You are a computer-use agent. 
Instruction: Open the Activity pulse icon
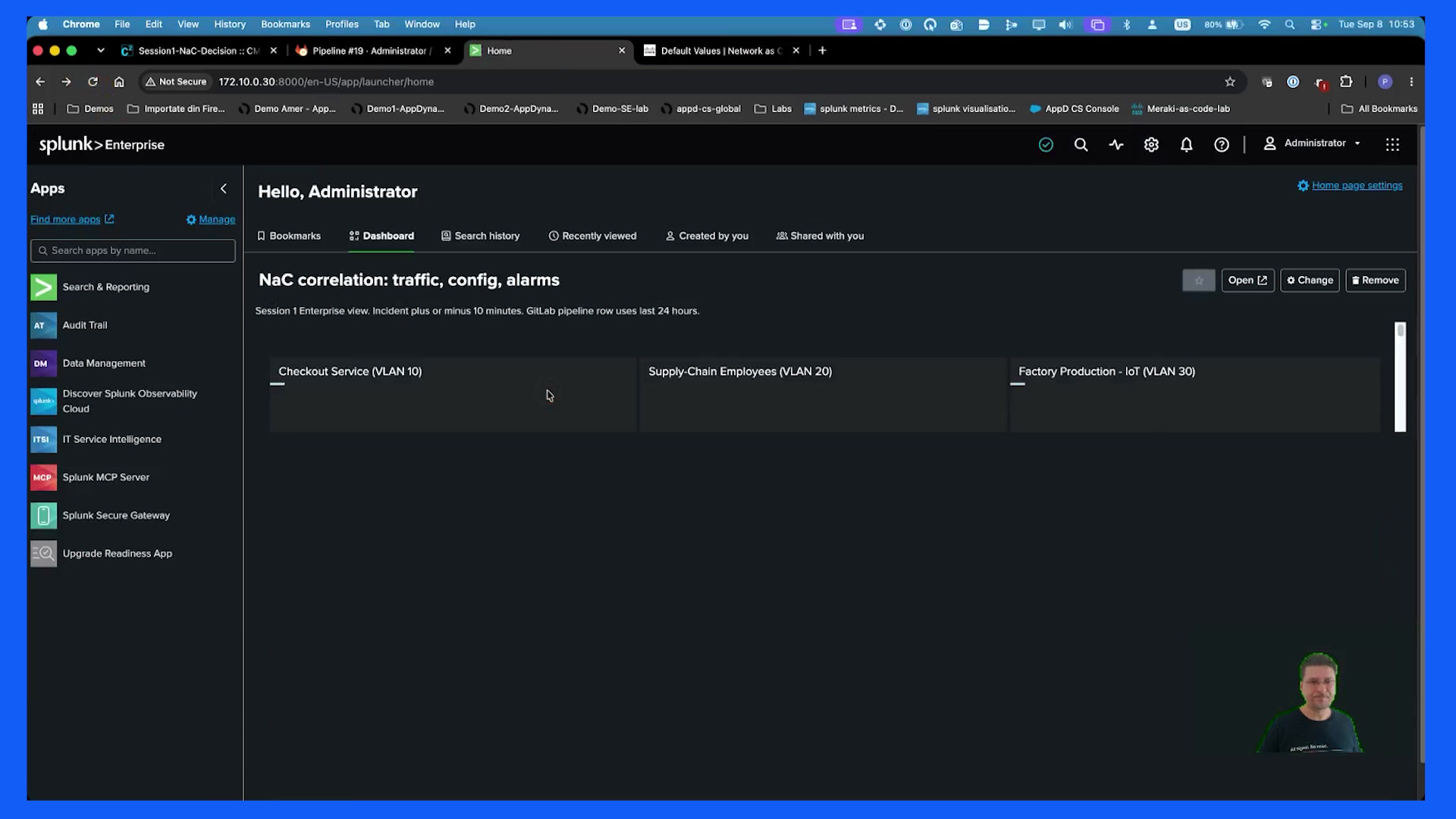click(x=1116, y=144)
